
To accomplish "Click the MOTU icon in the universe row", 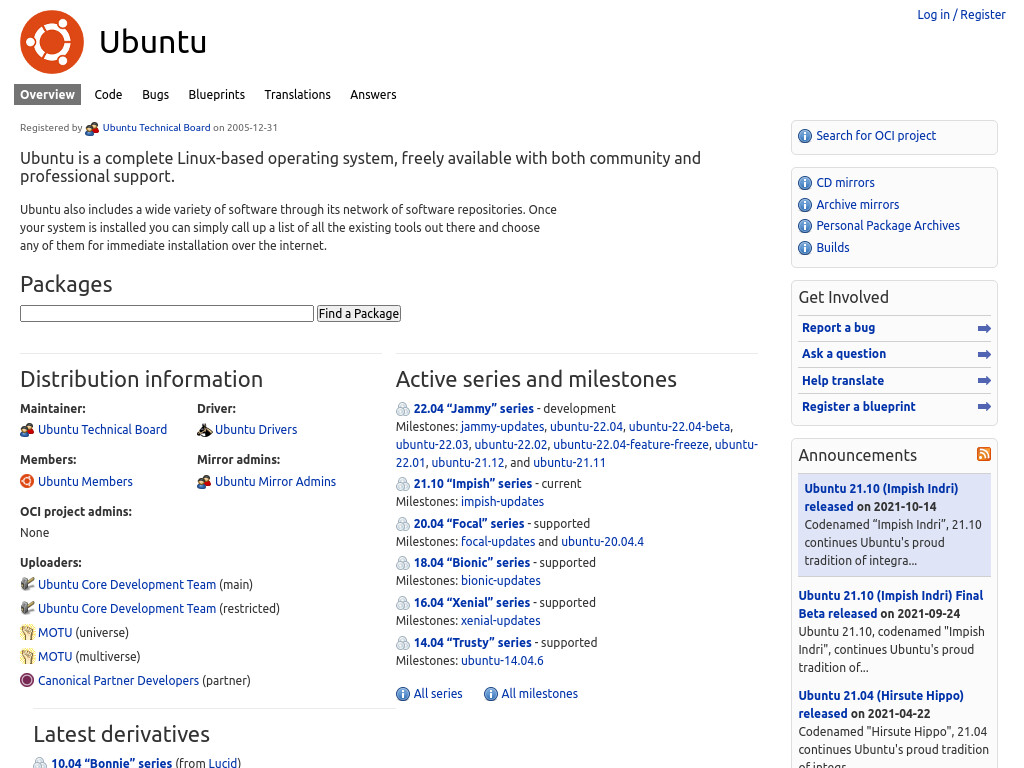I will 27,632.
